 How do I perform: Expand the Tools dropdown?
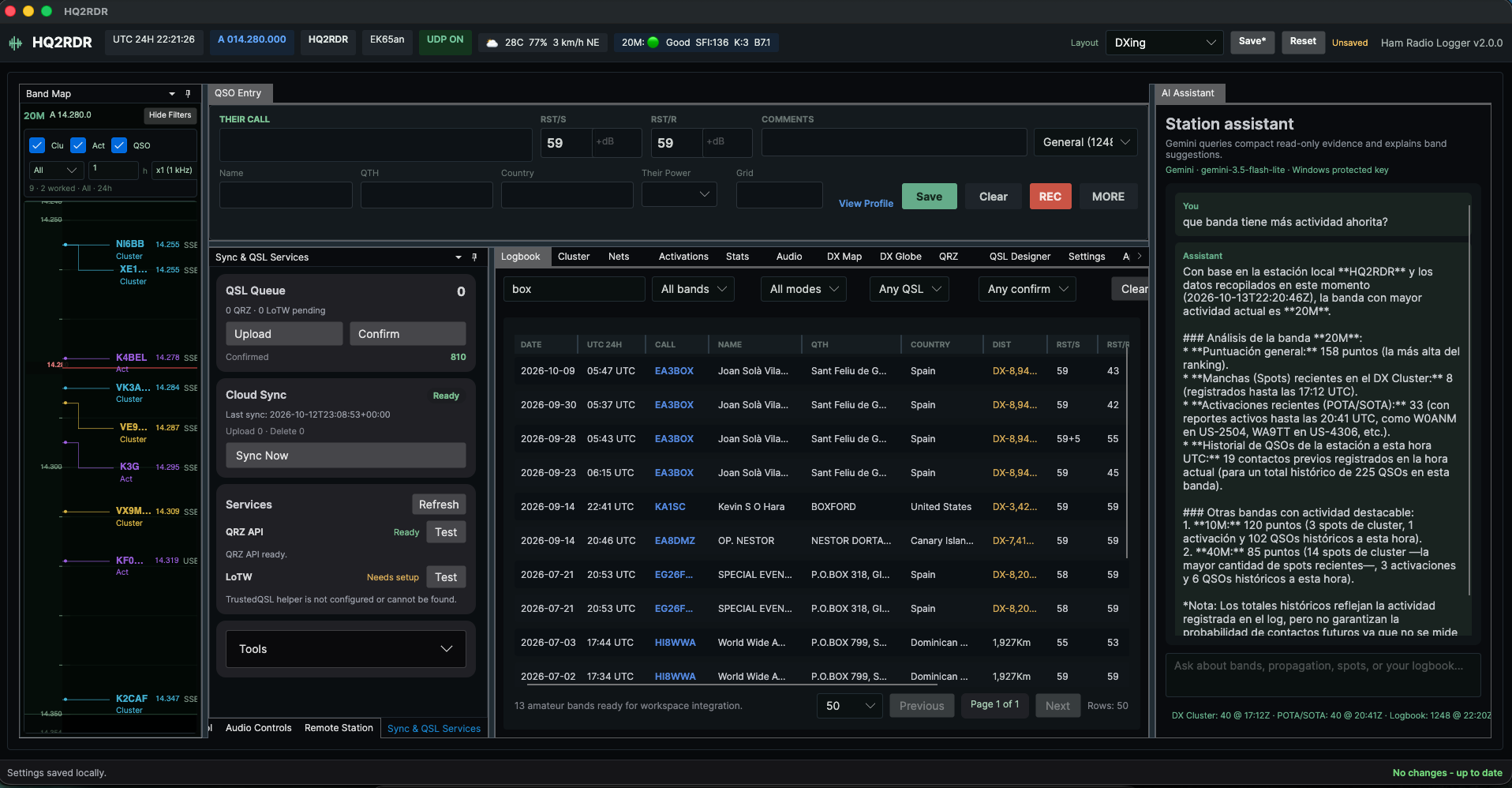pos(346,649)
